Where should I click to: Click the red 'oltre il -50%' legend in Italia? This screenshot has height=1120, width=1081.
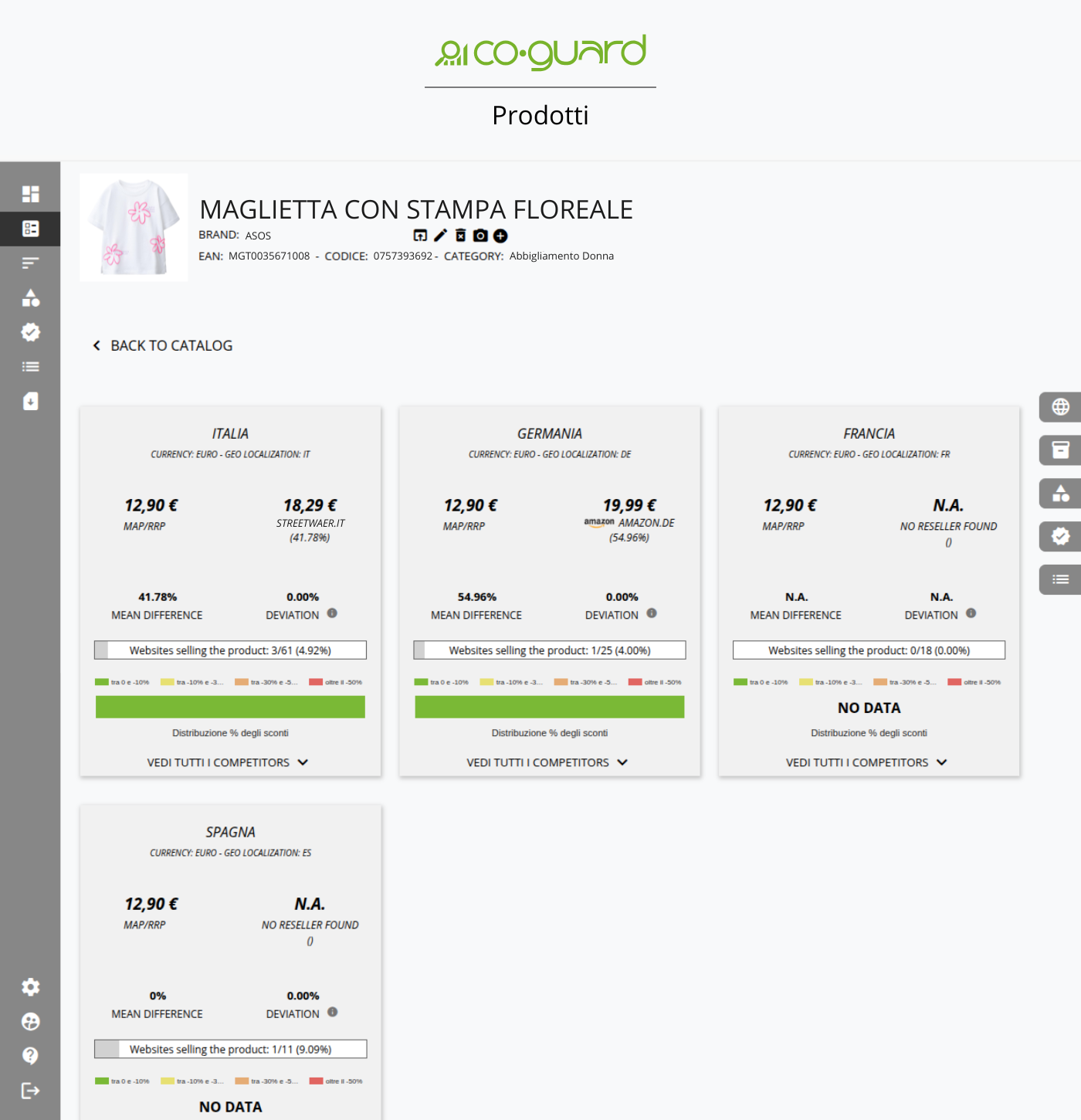coord(336,682)
